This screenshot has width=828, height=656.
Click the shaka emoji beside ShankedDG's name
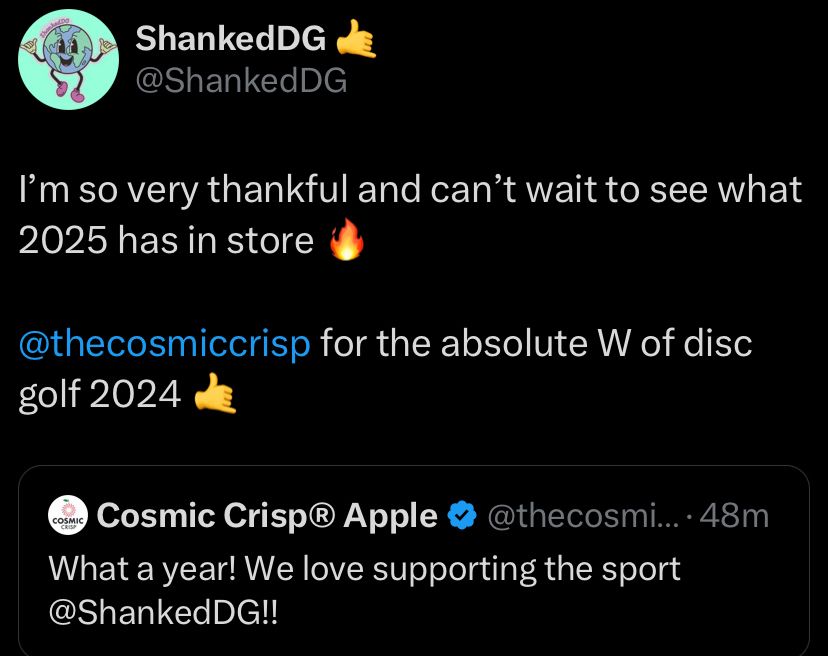[x=358, y=36]
